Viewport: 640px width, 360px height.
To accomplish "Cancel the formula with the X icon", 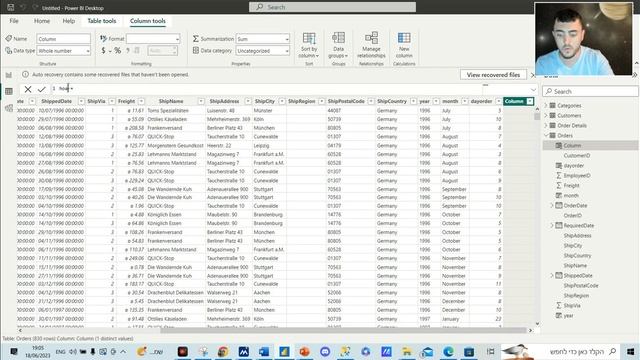I will click(28, 89).
